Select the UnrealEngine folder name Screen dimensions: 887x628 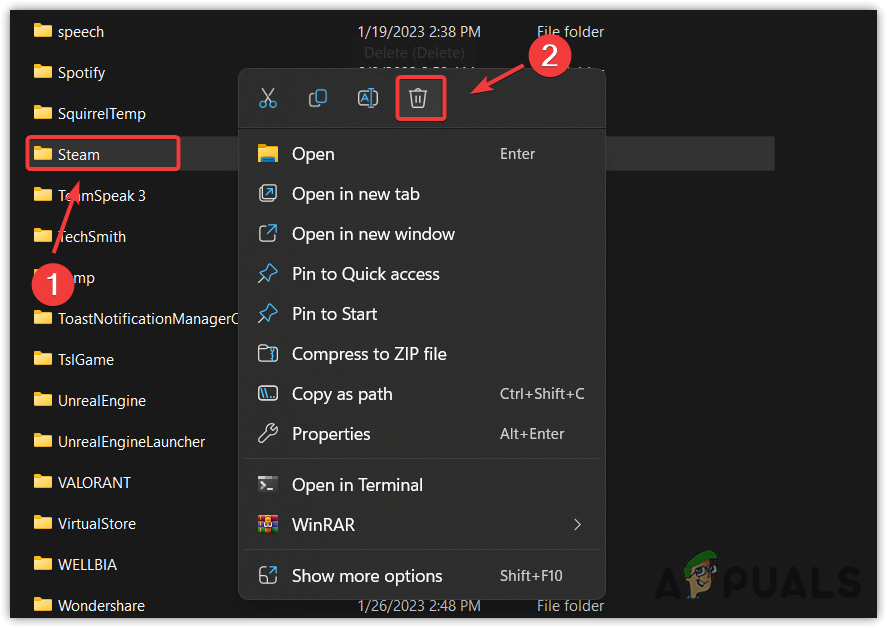click(102, 401)
